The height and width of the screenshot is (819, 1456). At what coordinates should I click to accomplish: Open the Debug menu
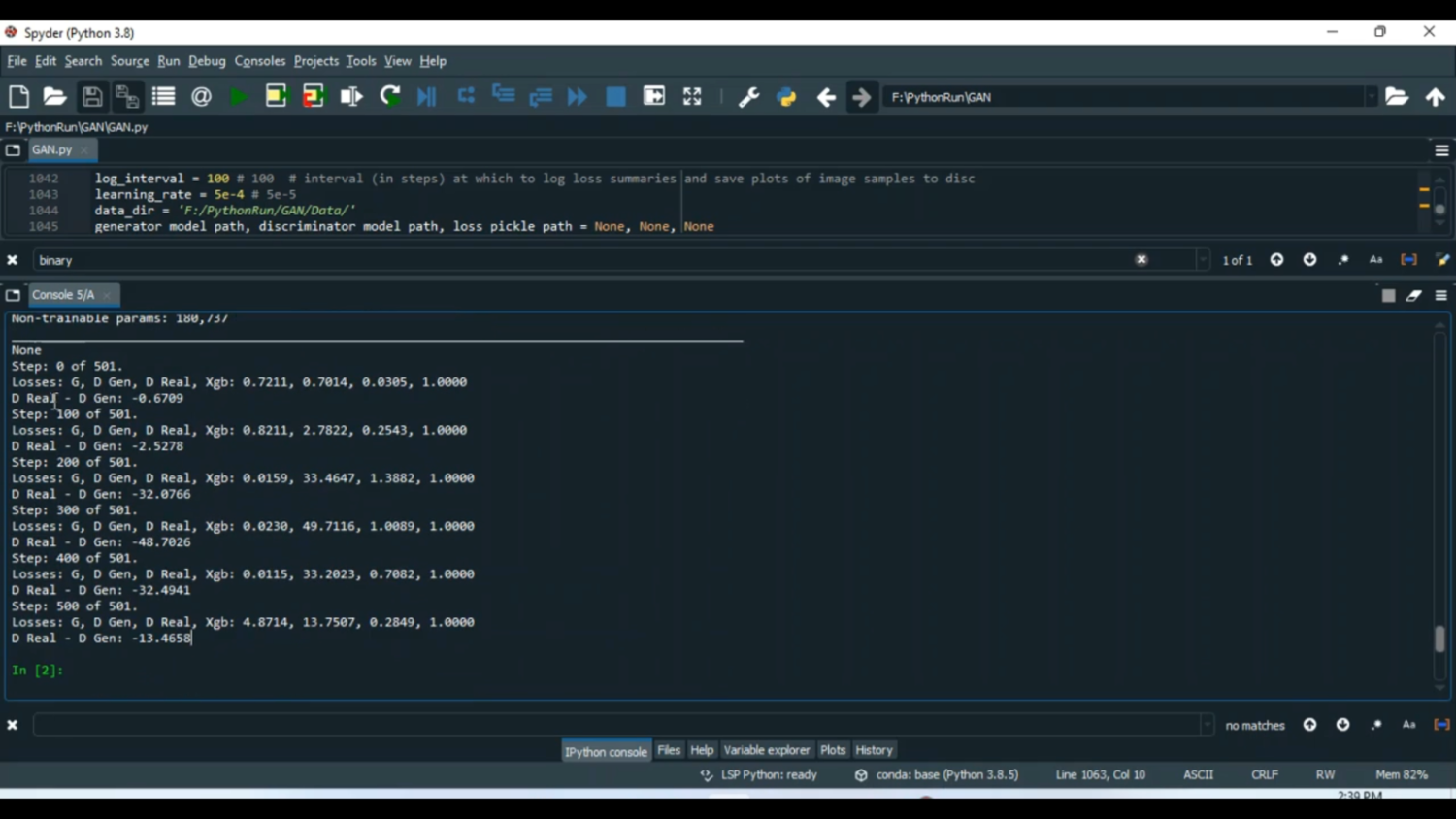[207, 61]
